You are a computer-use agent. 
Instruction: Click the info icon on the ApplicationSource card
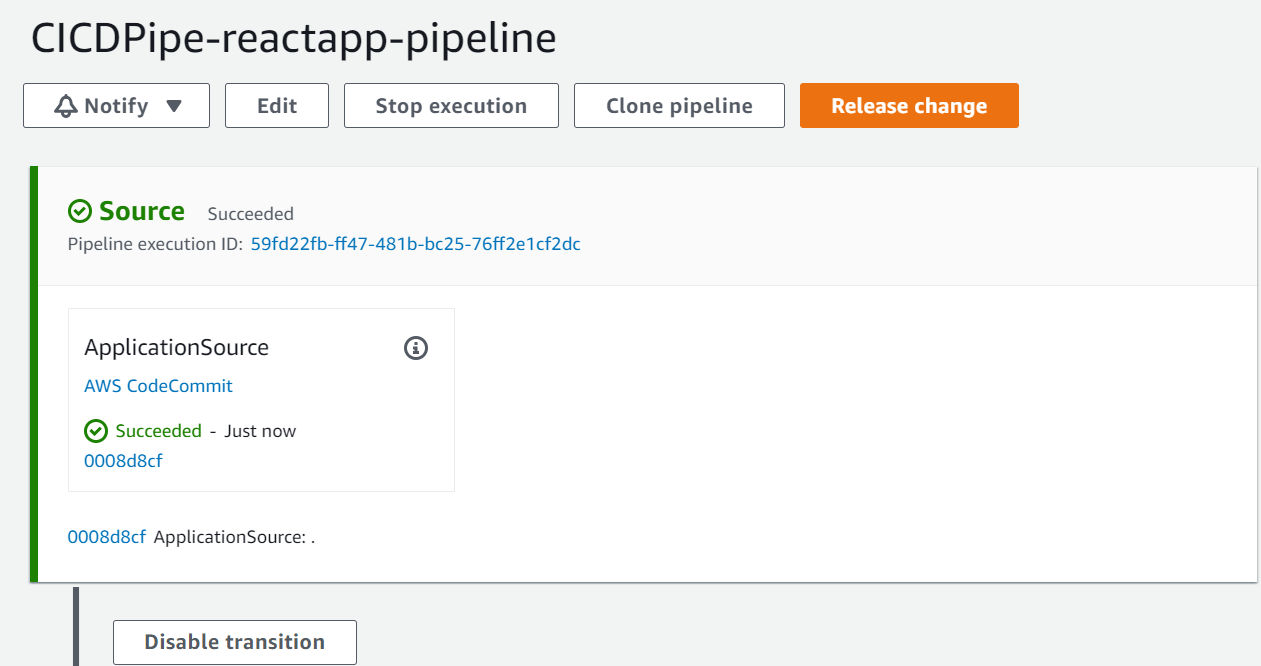click(415, 348)
